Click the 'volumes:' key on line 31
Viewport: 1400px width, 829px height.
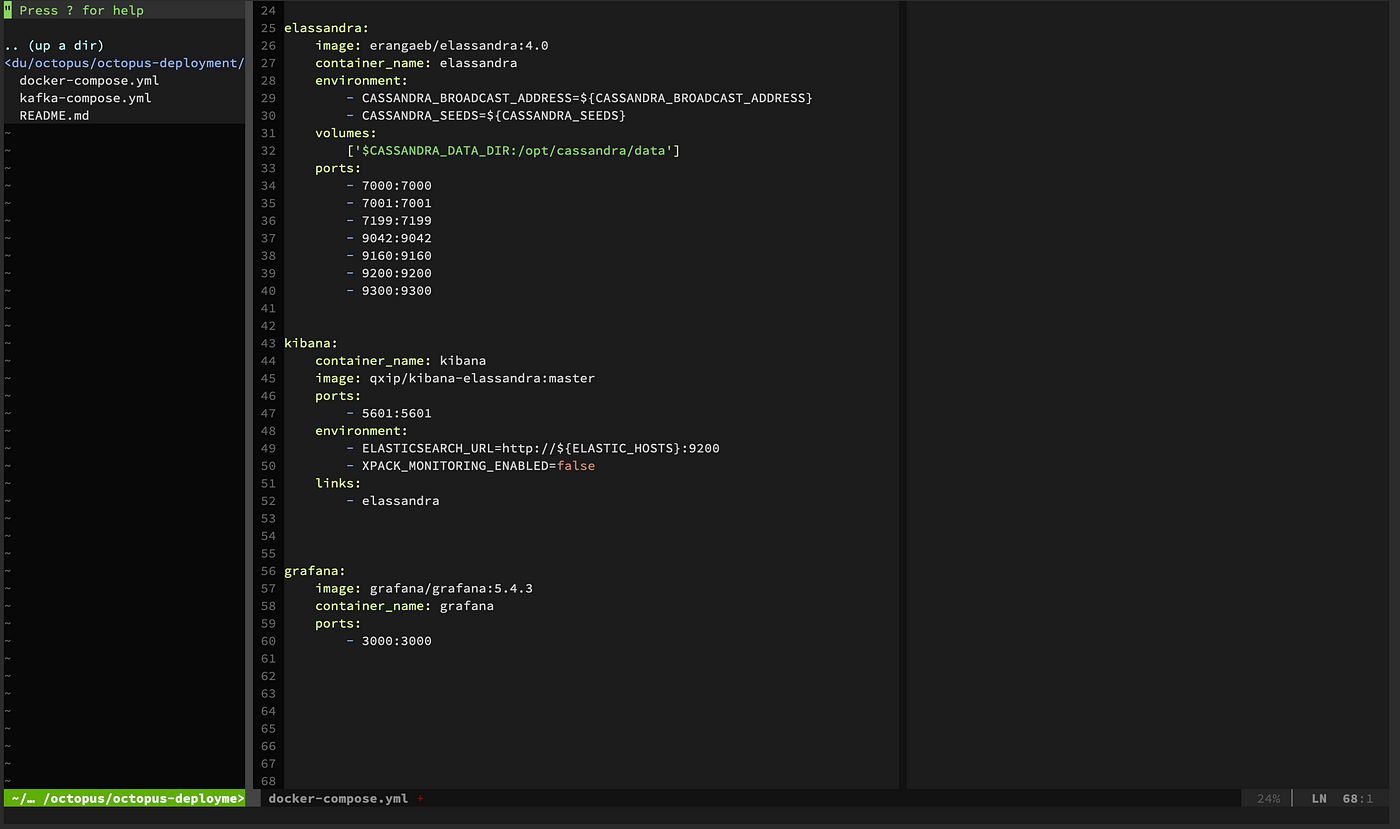tap(346, 133)
